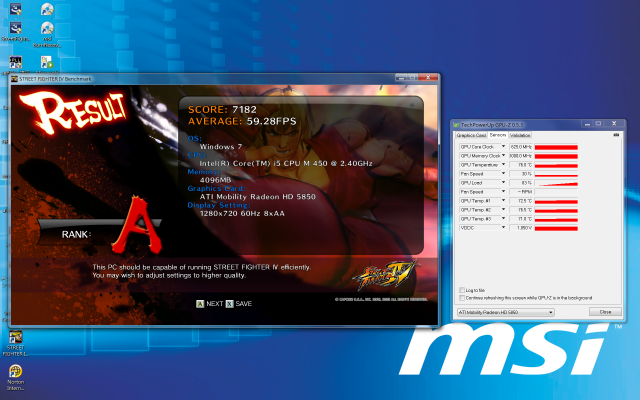Click the GPU Memory Clock MHz value field

[x=521, y=156]
